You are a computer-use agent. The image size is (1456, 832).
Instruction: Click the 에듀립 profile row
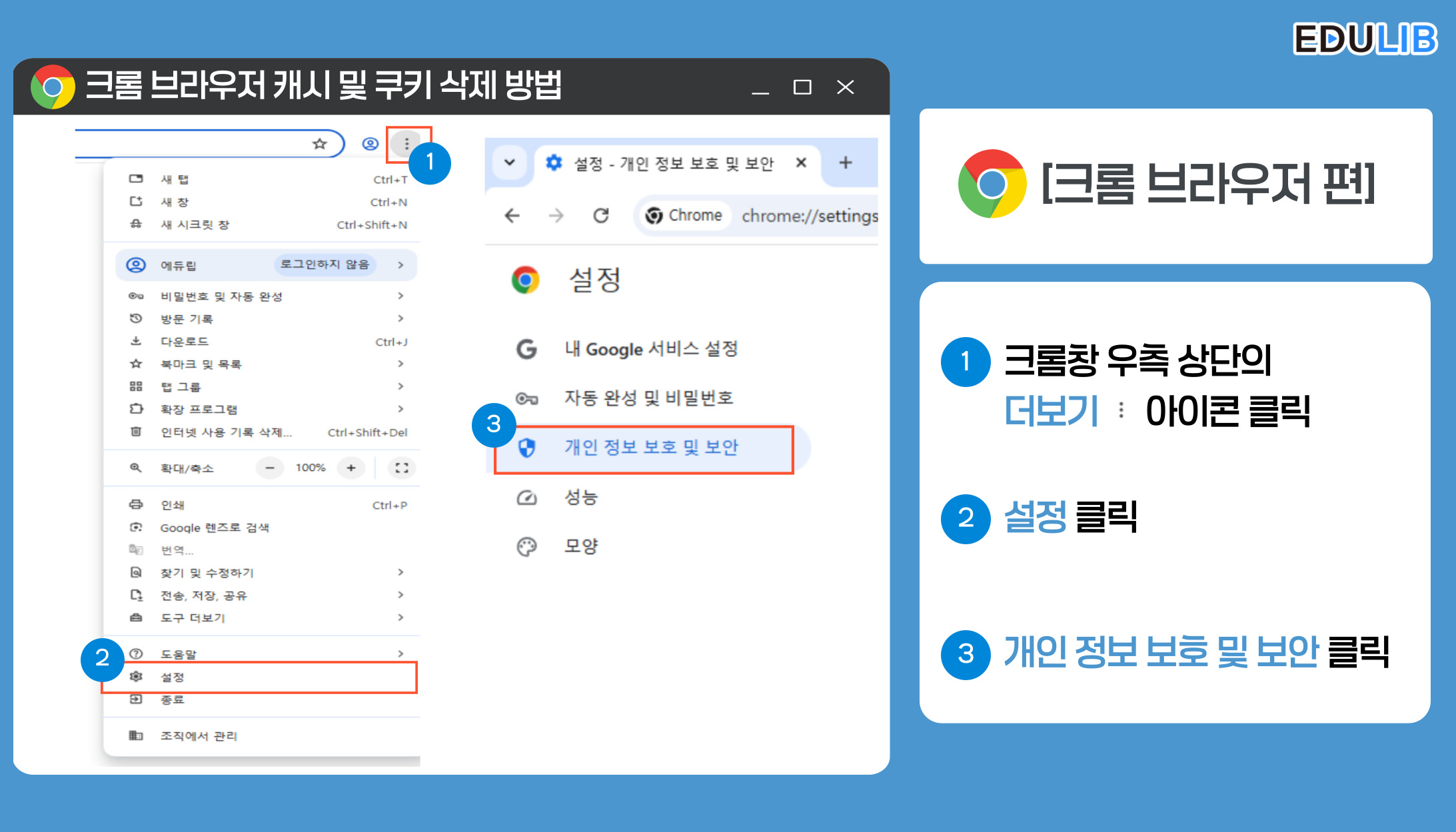[267, 265]
